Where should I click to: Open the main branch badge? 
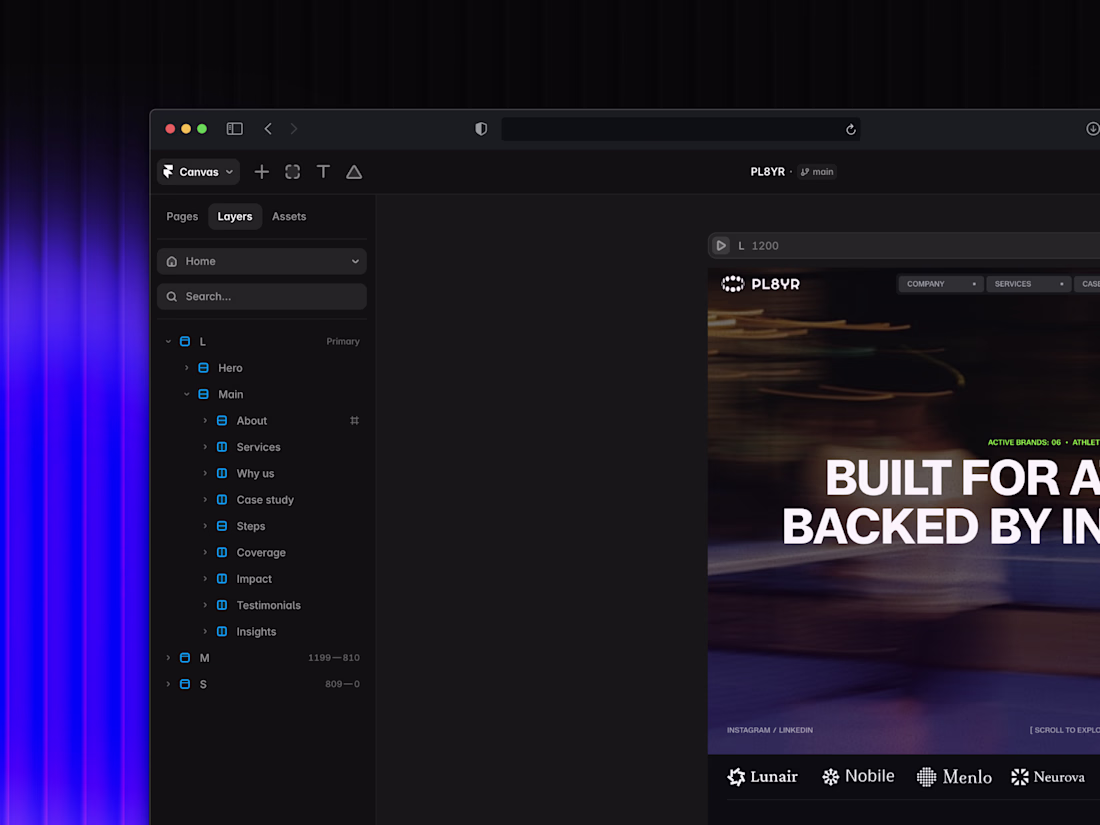[817, 172]
